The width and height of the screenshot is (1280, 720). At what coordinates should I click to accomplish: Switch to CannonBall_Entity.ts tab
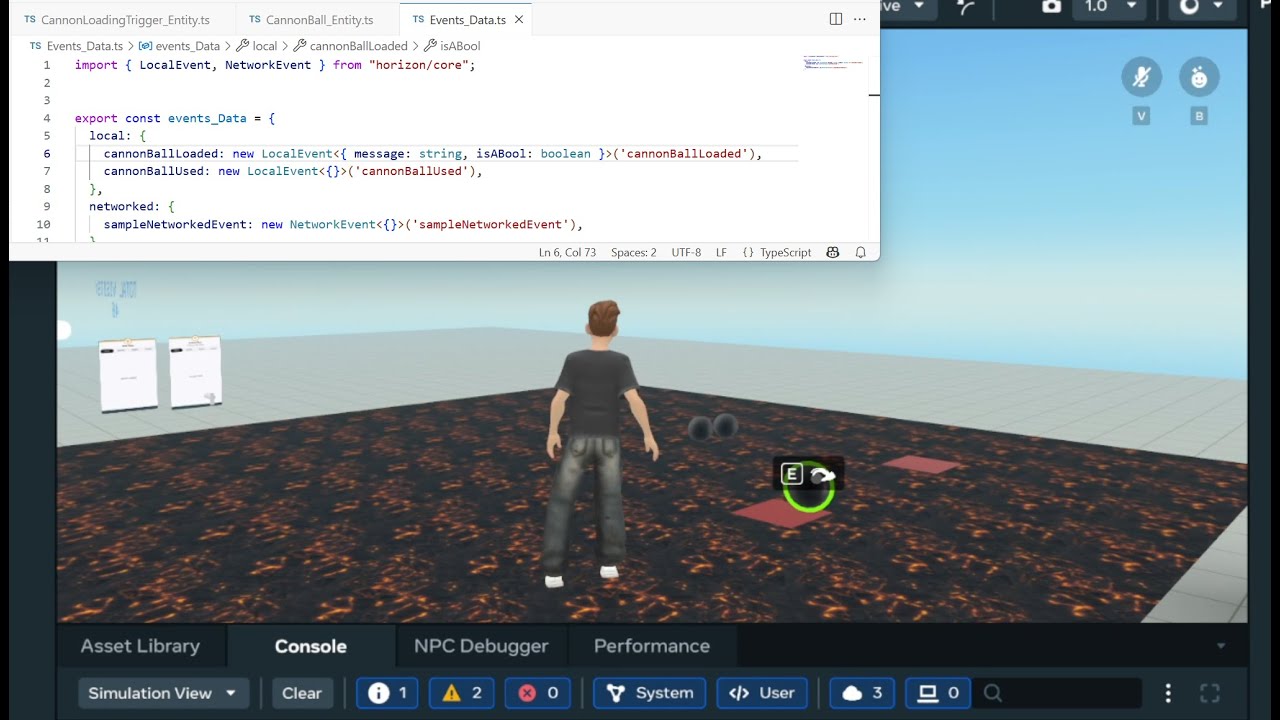(x=319, y=19)
